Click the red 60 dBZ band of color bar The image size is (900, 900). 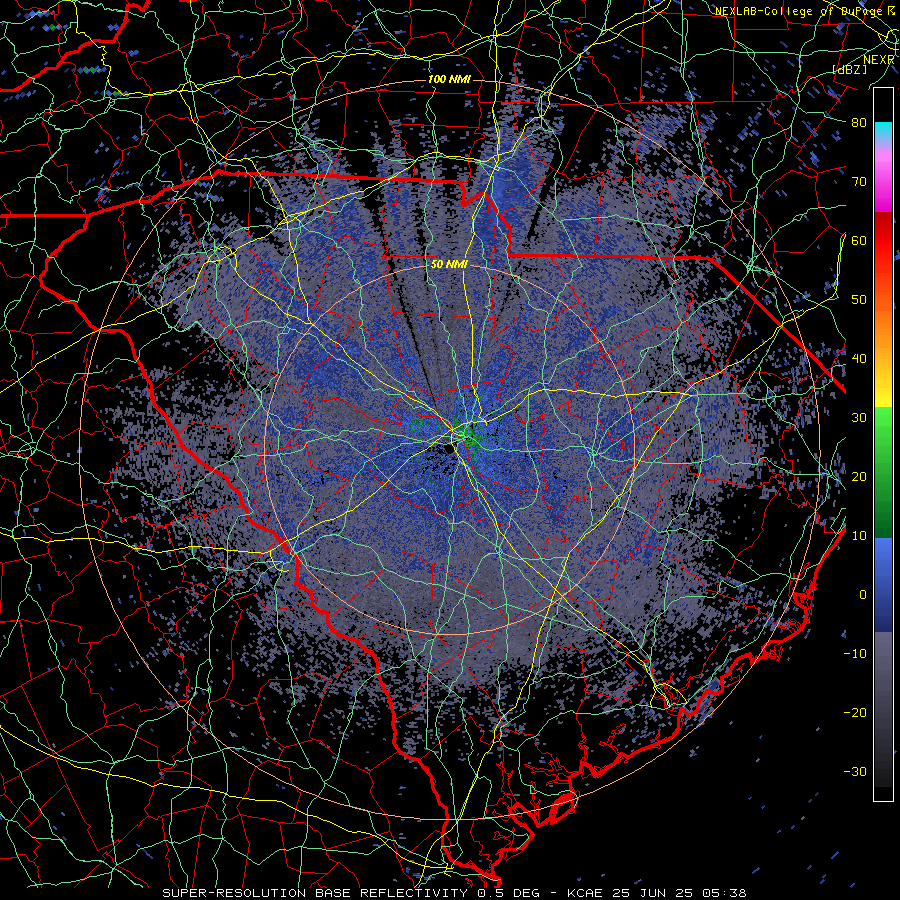point(883,240)
